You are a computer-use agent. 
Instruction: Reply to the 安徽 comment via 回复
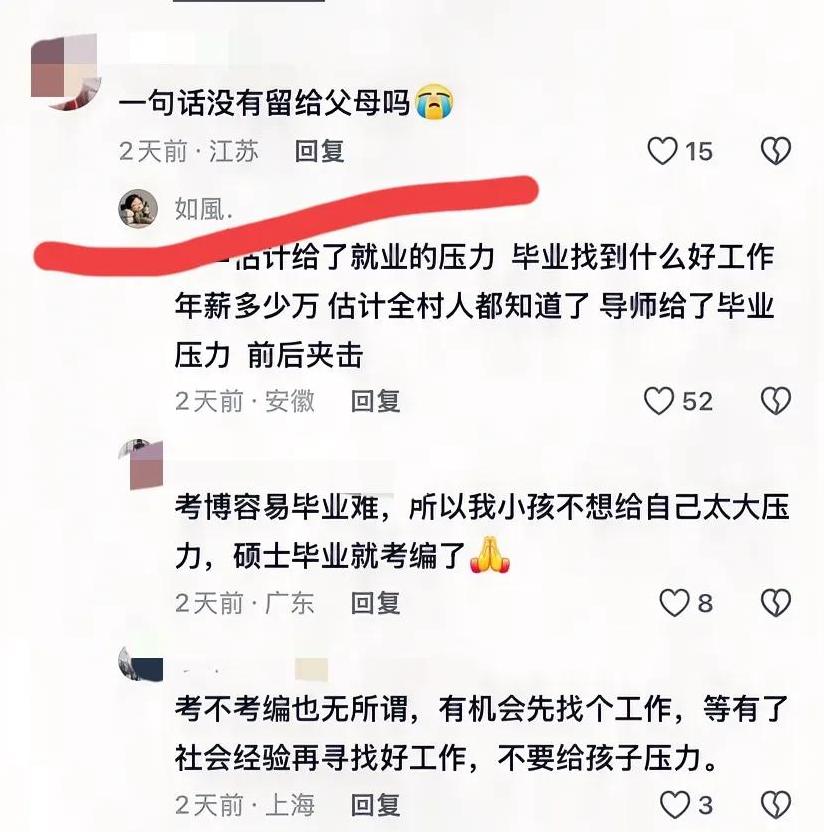375,401
